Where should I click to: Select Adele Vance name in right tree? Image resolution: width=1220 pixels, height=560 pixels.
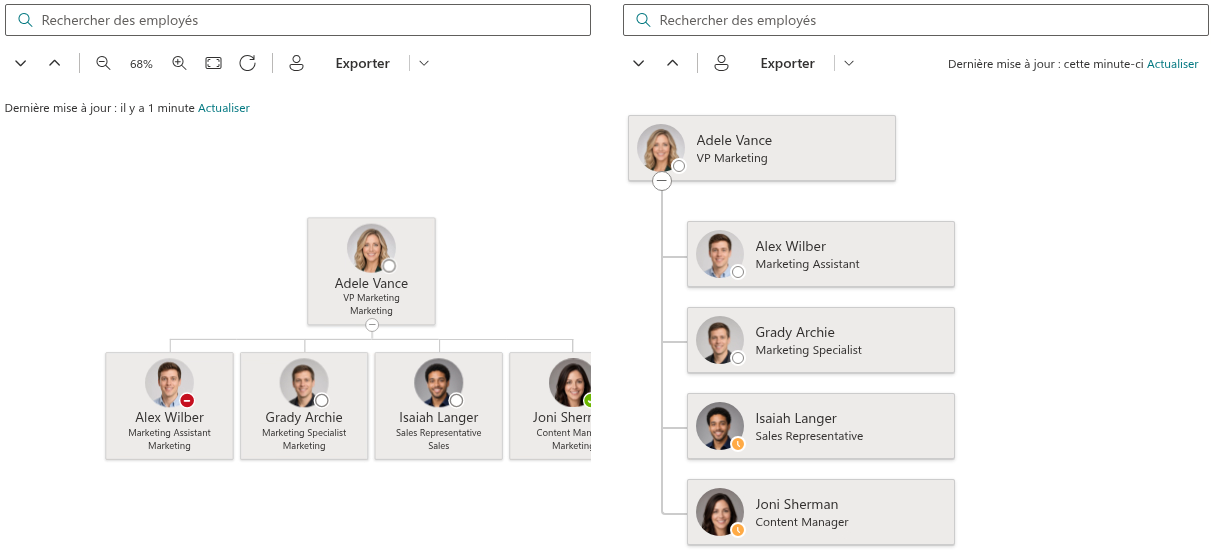pos(734,140)
